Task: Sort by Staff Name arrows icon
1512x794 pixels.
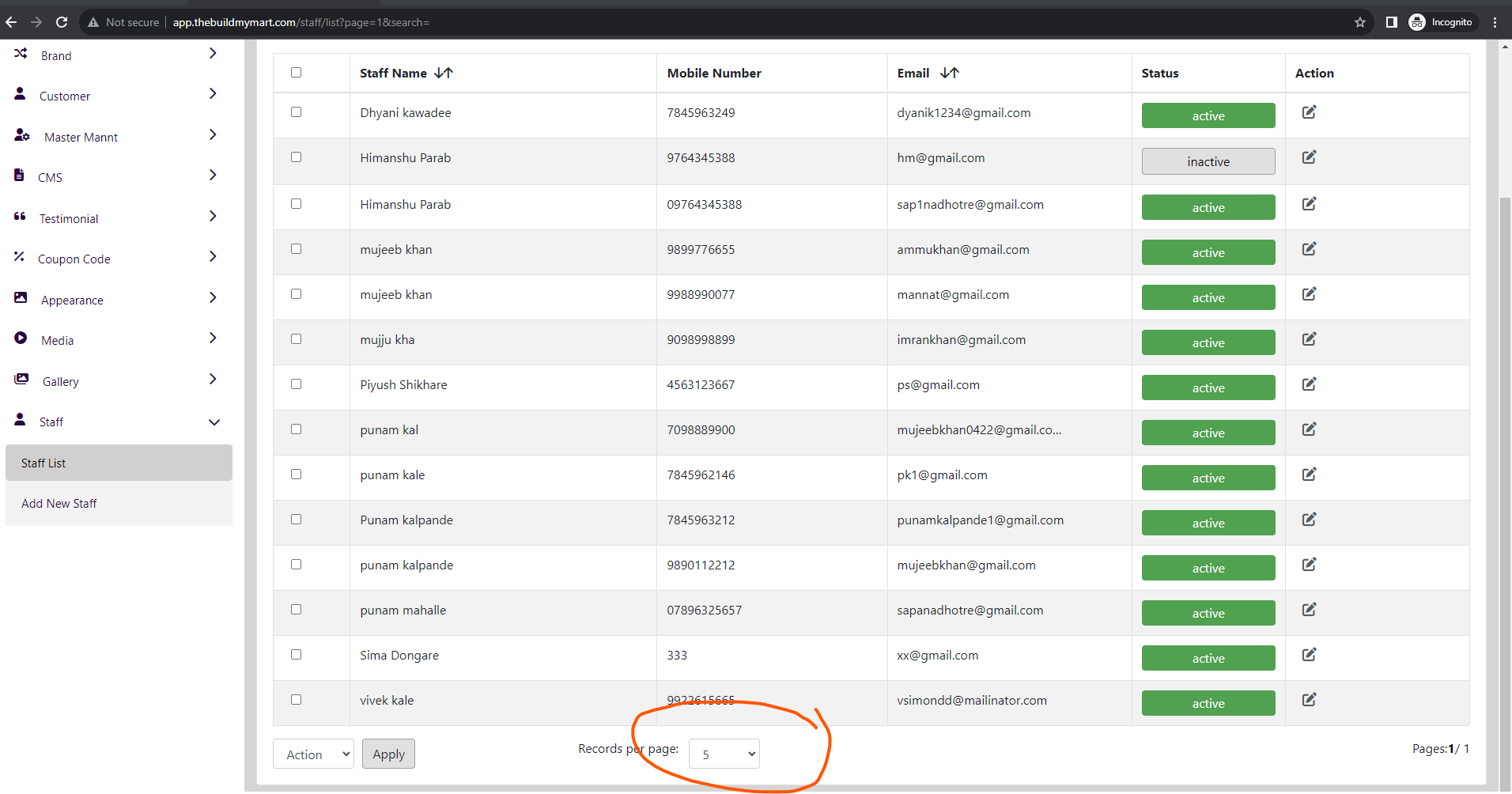Action: pos(444,73)
